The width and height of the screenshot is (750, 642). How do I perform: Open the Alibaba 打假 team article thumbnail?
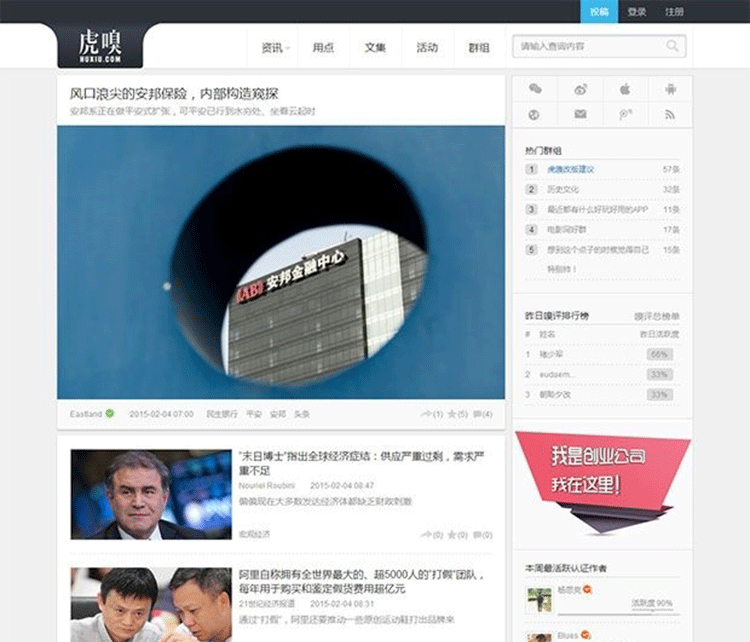coord(151,605)
